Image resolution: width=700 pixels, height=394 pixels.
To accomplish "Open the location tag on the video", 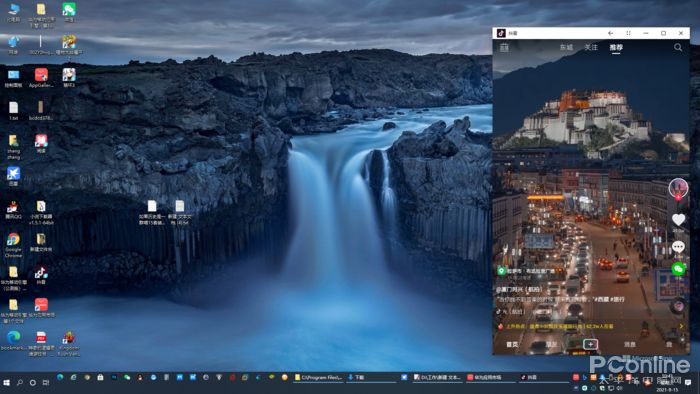I will (x=526, y=271).
